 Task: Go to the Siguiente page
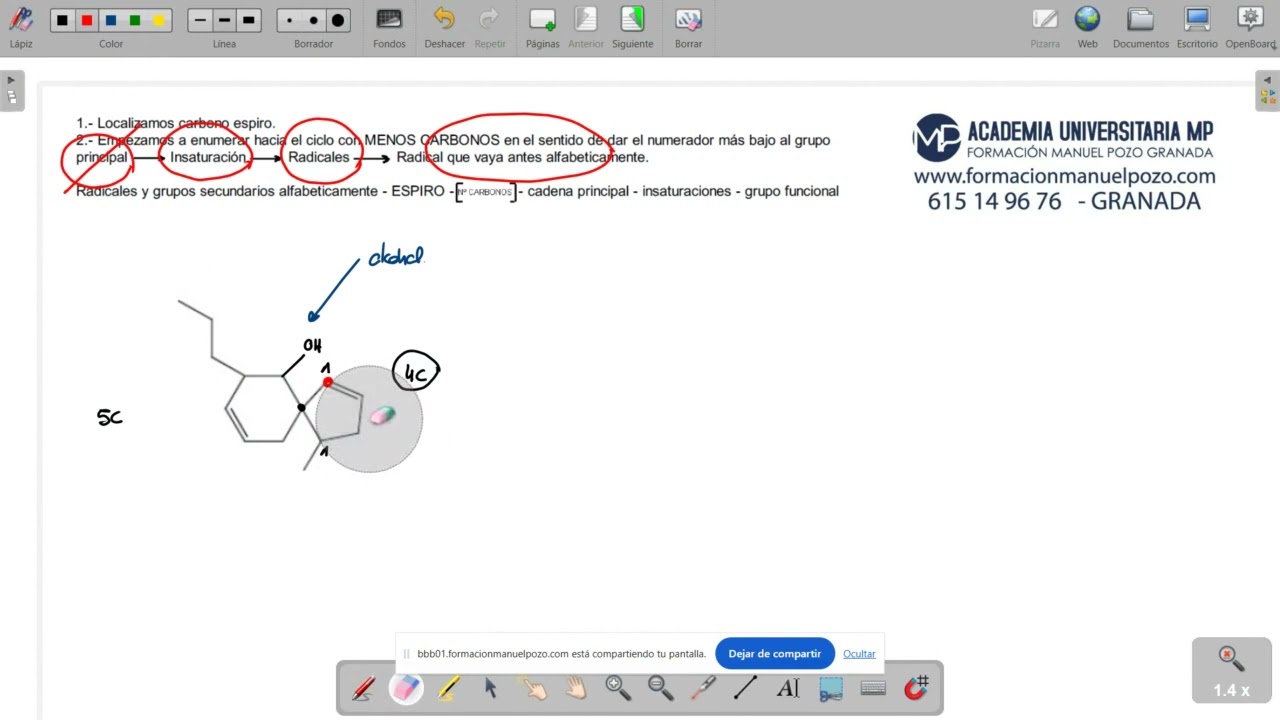(632, 27)
